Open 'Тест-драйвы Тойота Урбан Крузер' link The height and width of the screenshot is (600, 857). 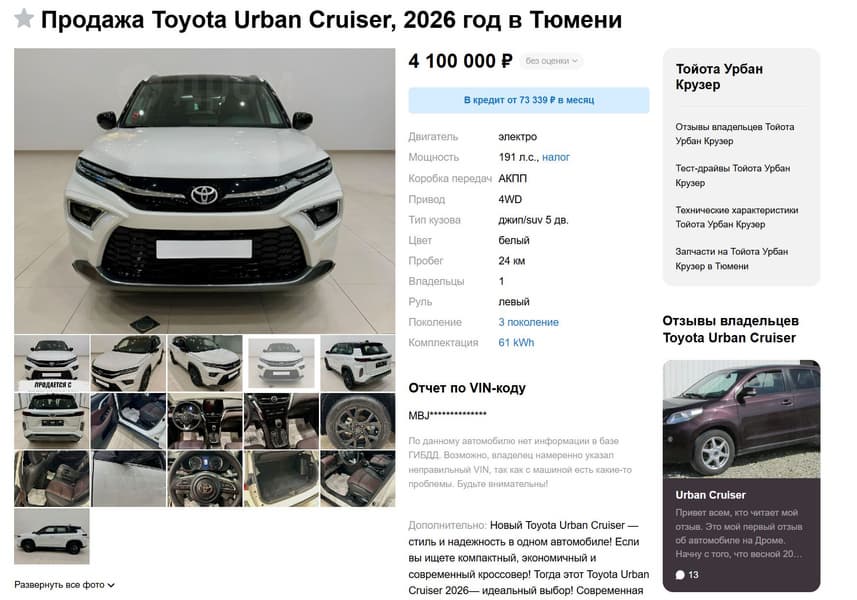click(x=732, y=175)
